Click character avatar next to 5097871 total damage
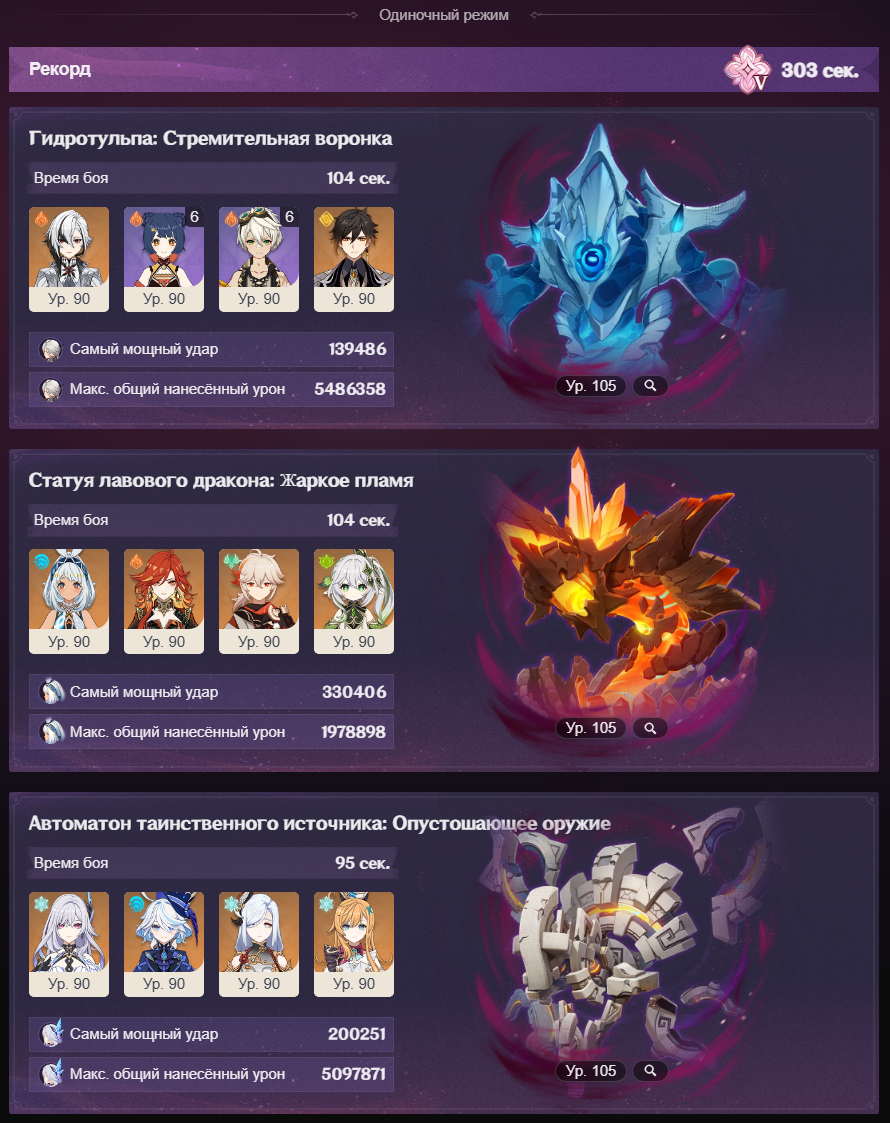Screen dimensions: 890x1123 (x=51, y=1074)
